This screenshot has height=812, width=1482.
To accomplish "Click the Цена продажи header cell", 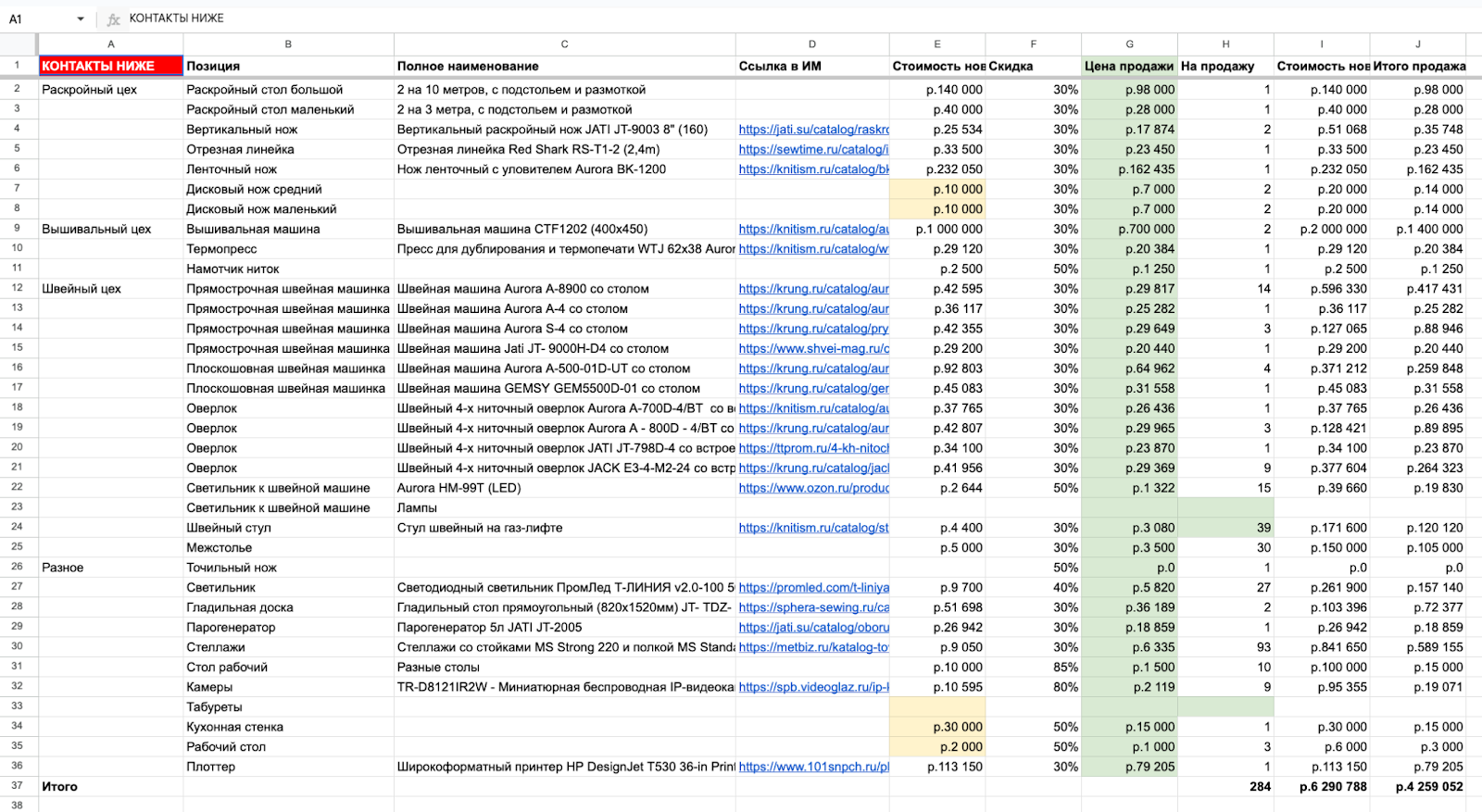I will coord(1130,66).
